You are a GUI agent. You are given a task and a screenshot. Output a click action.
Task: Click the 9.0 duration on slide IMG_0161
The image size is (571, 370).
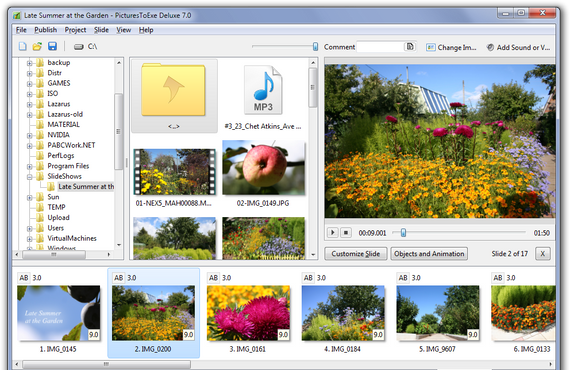[283, 334]
